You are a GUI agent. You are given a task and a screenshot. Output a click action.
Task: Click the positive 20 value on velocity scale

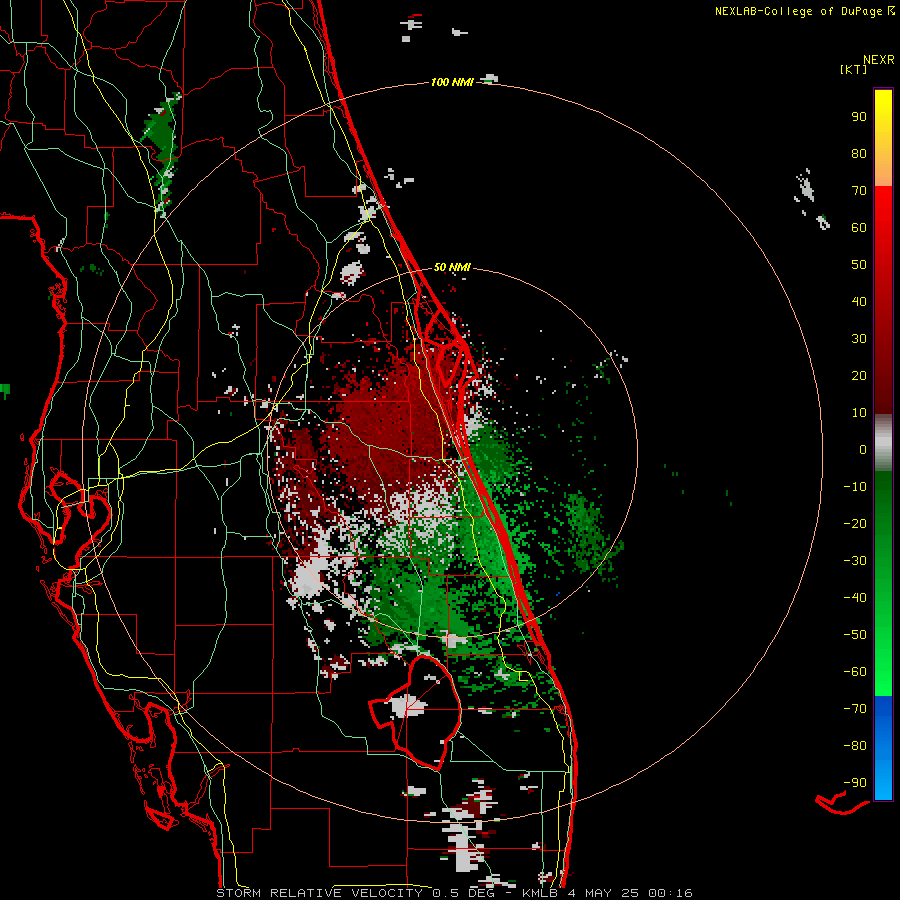coord(859,375)
